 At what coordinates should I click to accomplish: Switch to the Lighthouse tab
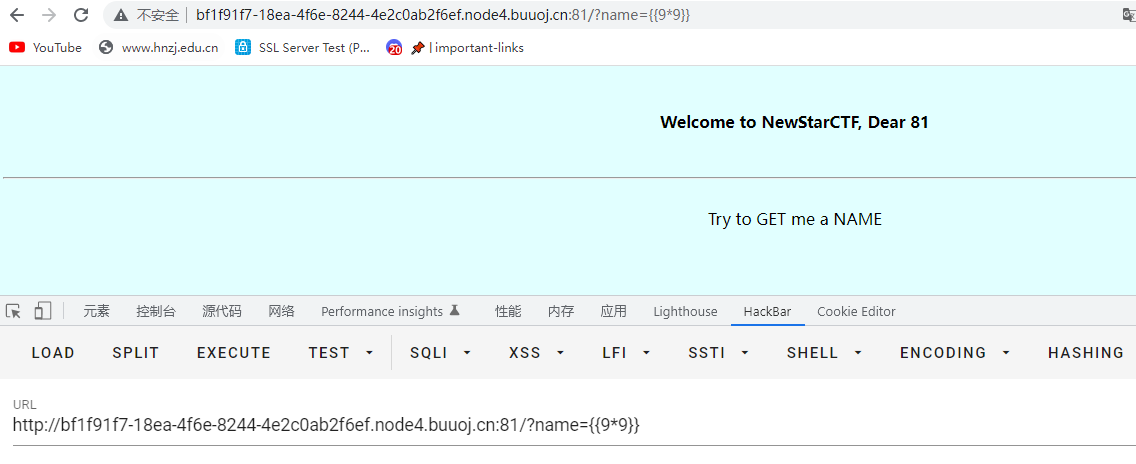[x=685, y=311]
